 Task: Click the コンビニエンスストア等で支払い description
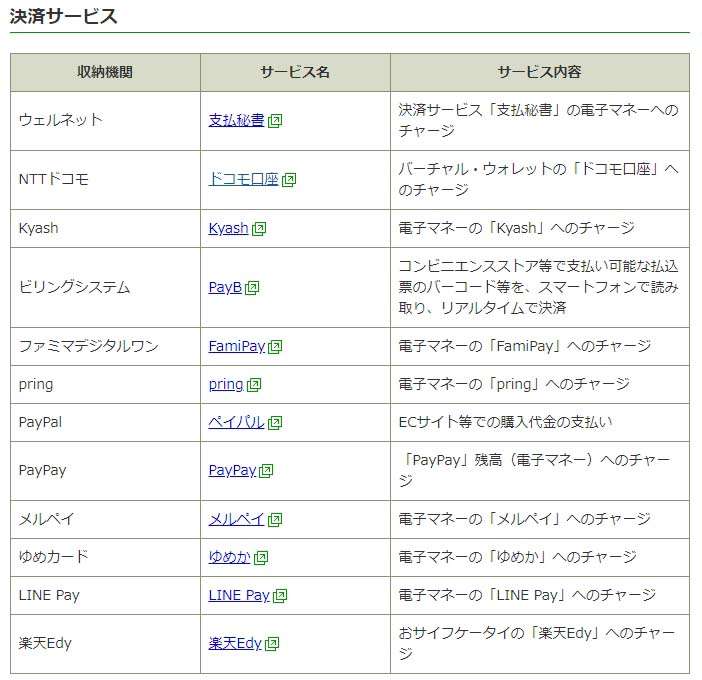point(539,287)
